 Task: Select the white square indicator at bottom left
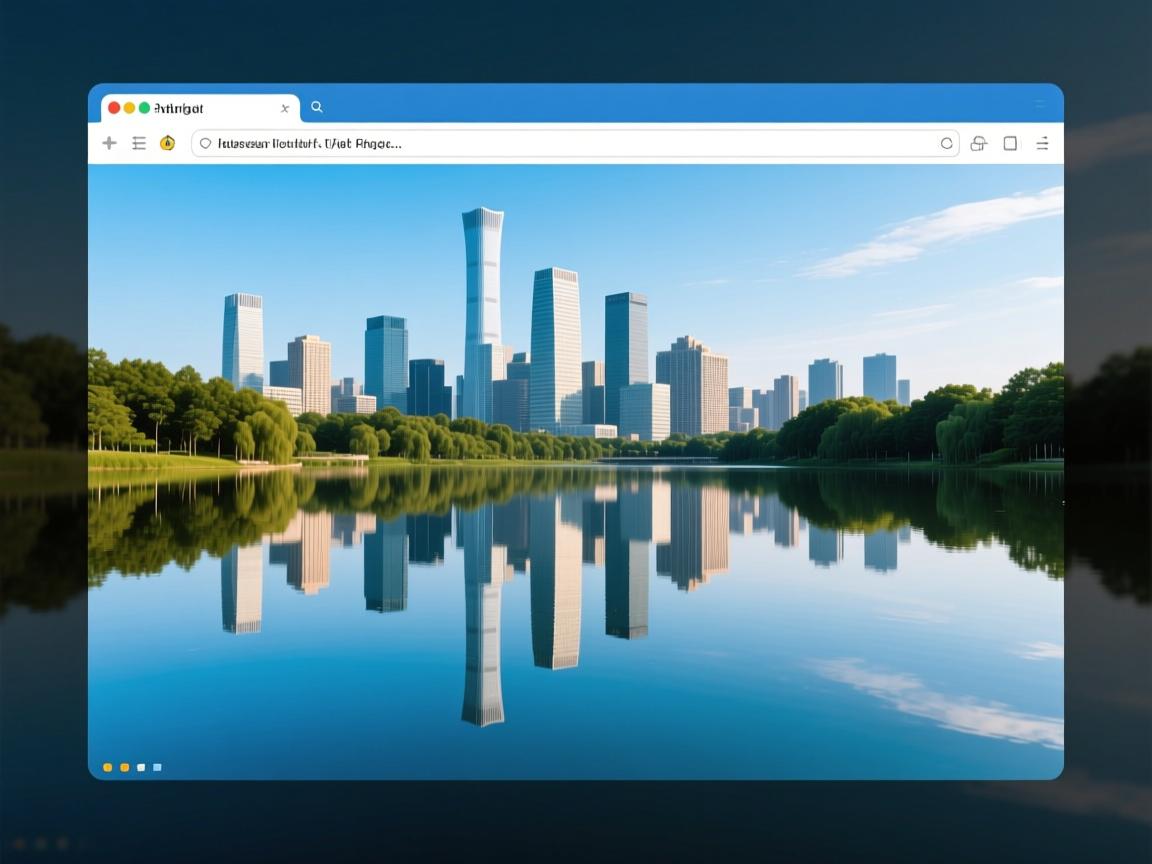(141, 768)
